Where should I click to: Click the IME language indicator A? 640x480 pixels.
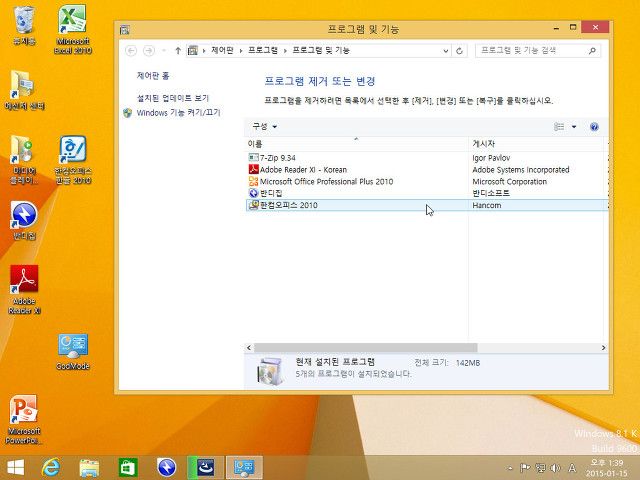point(572,468)
